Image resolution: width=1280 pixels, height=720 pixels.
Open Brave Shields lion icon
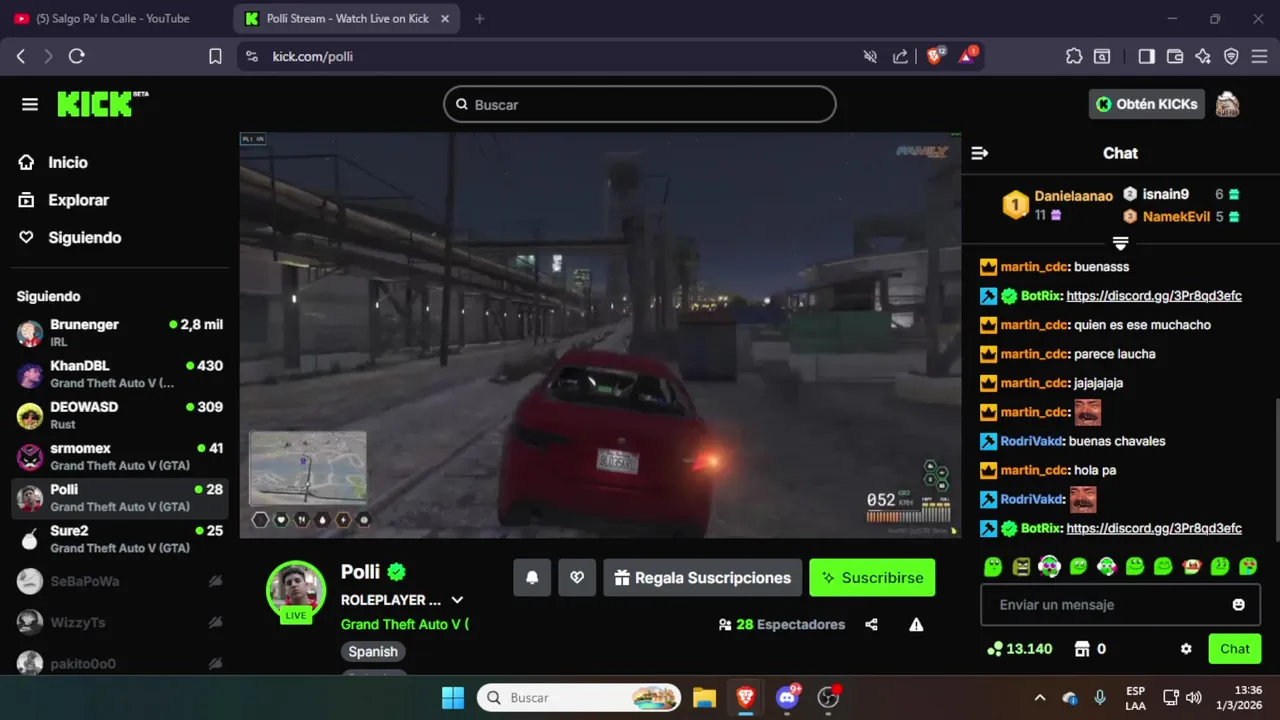935,56
